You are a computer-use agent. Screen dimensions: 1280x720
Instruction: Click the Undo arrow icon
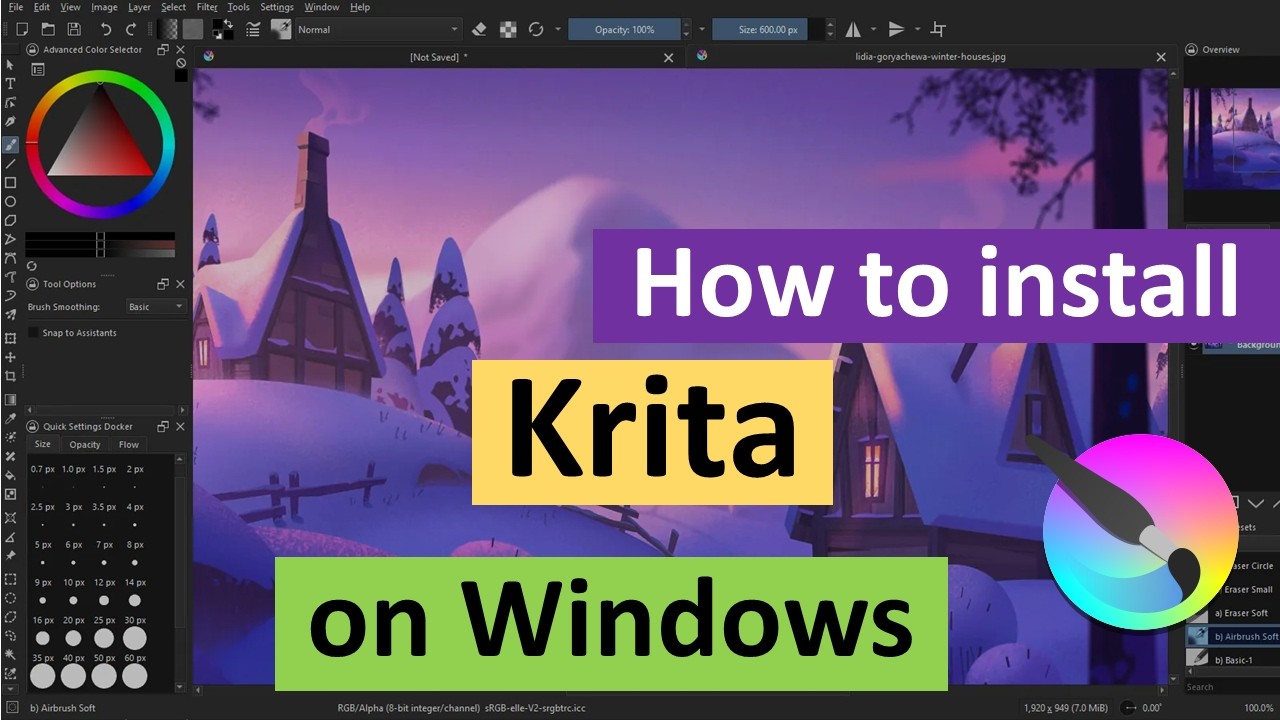105,29
